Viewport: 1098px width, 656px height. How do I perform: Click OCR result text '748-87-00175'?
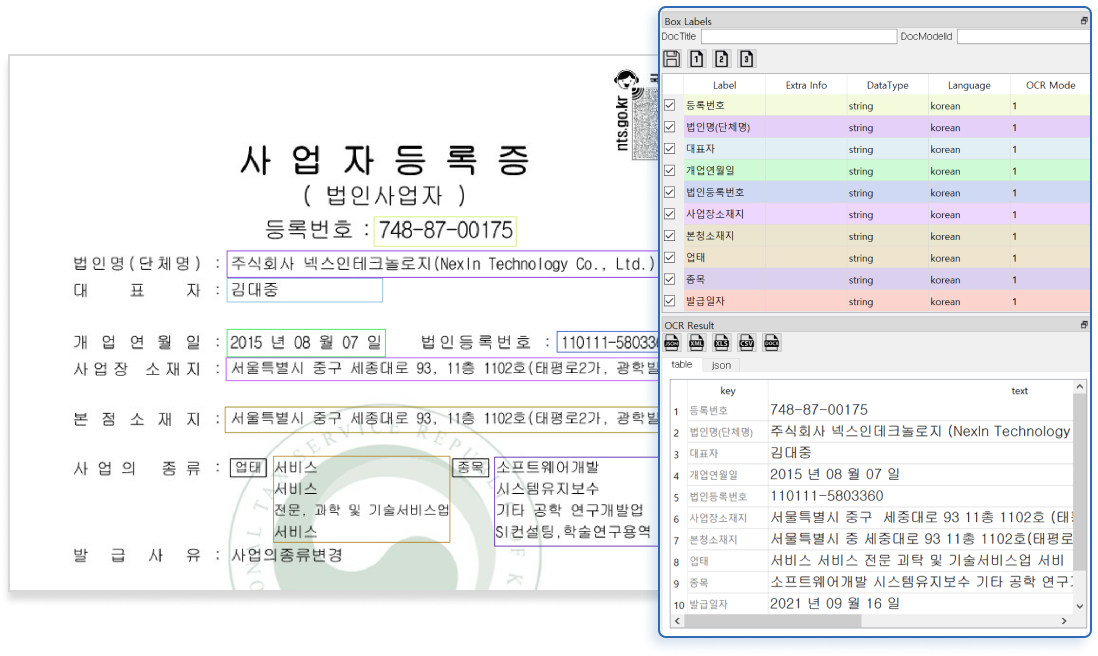click(819, 410)
